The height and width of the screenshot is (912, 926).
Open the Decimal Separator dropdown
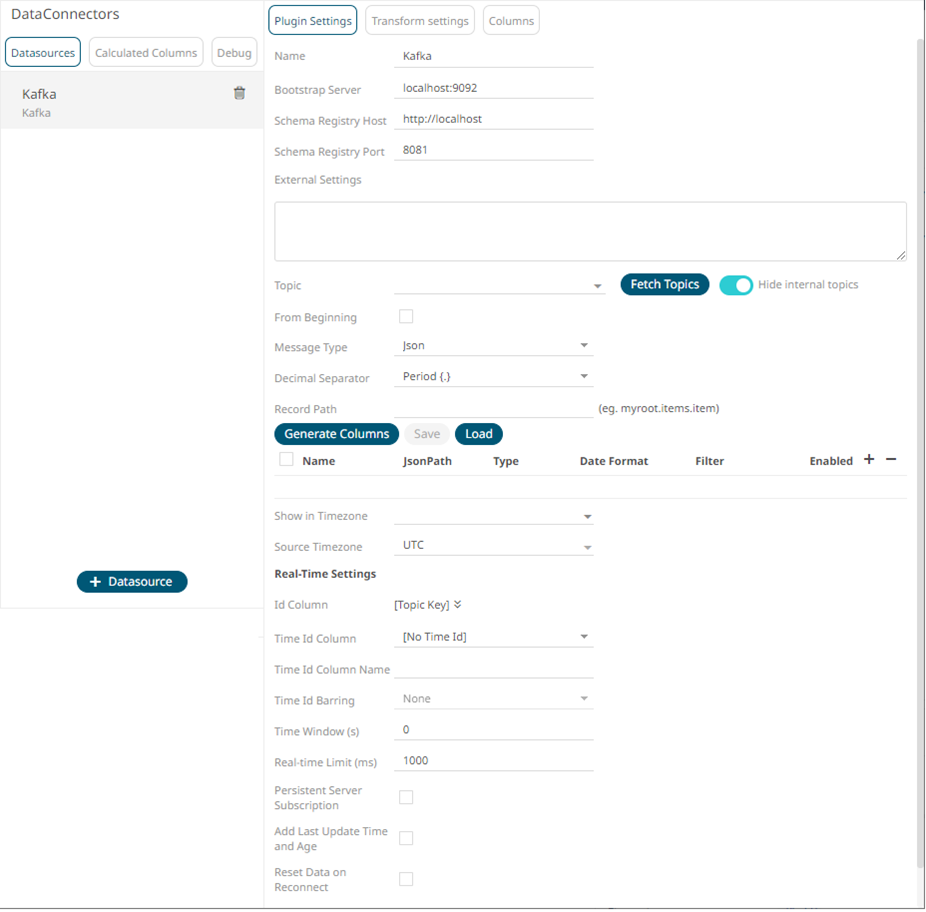click(x=494, y=377)
